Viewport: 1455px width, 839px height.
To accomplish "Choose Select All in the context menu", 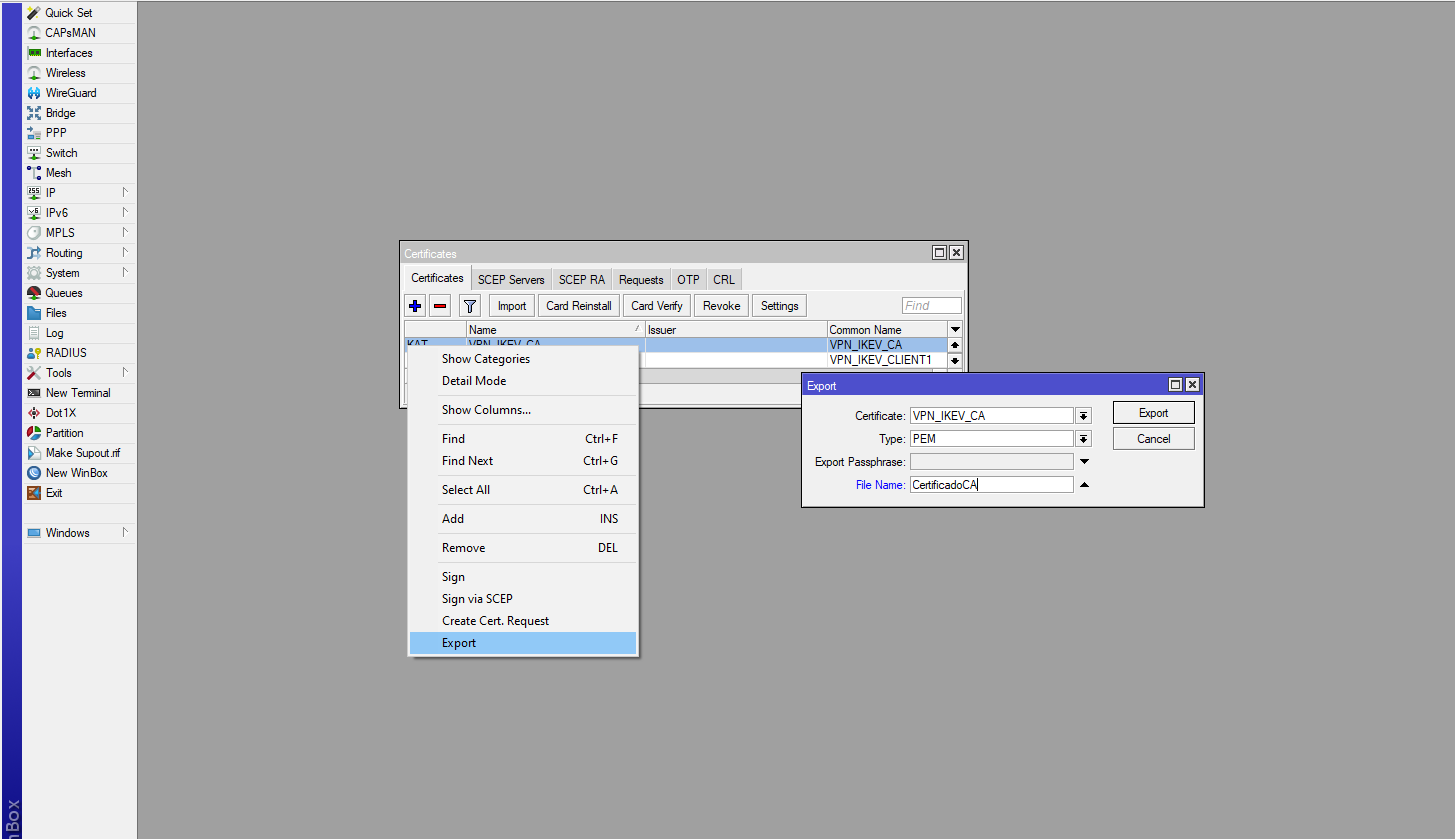I will (523, 490).
